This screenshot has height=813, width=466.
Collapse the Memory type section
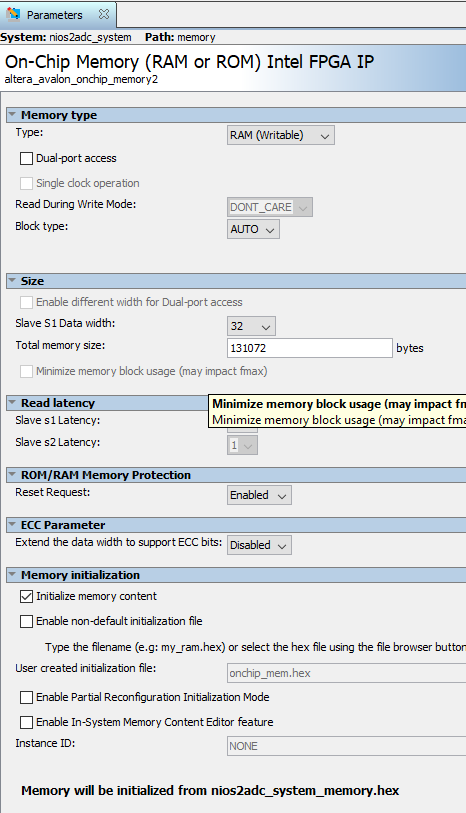point(12,115)
